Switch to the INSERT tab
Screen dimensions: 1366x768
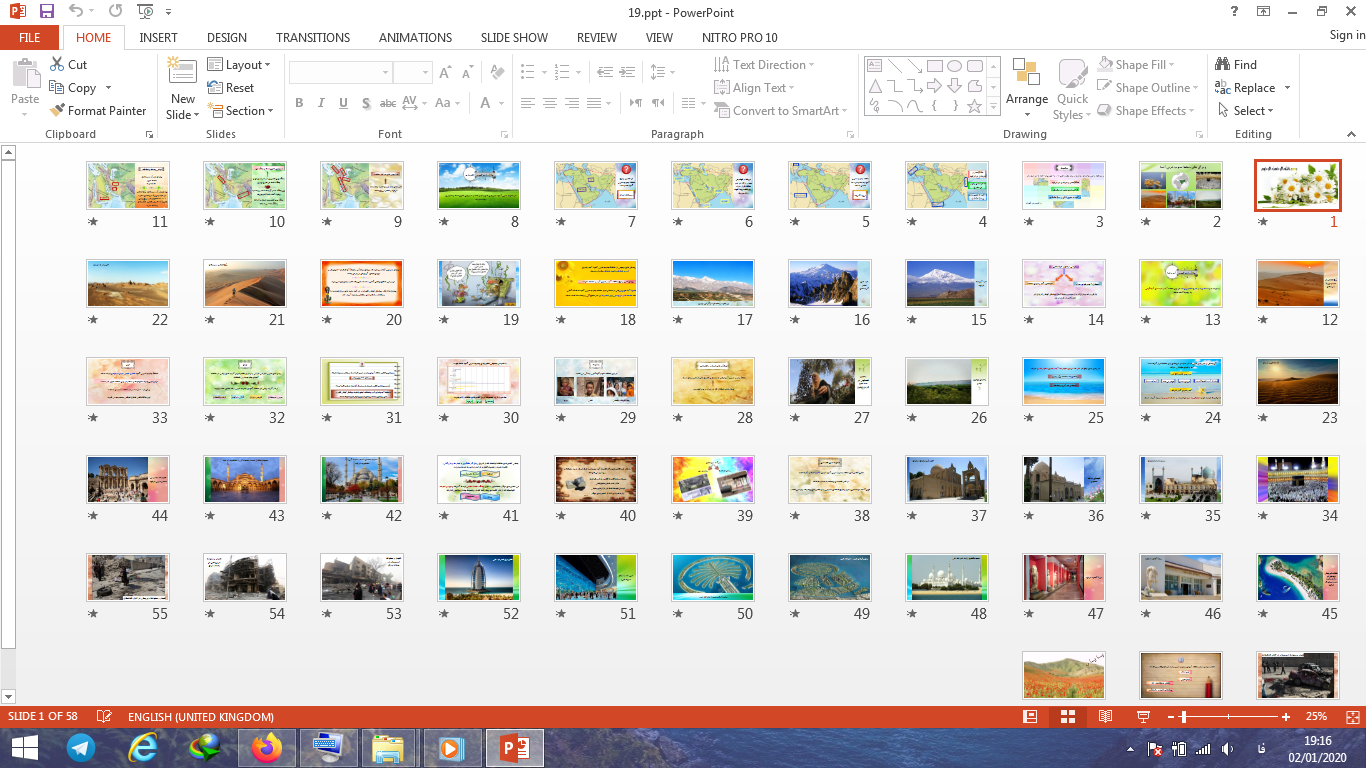[x=159, y=37]
